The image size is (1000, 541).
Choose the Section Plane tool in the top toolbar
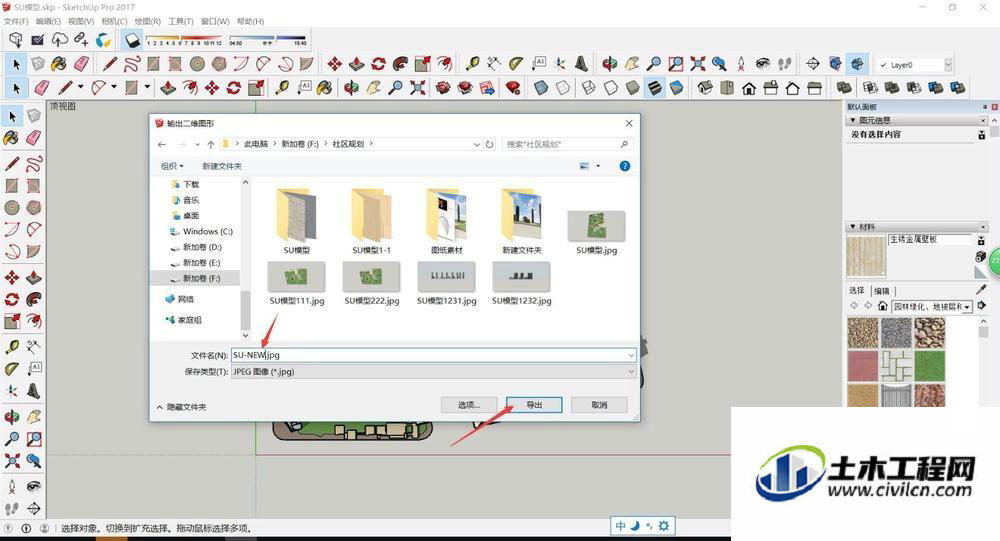[x=813, y=63]
